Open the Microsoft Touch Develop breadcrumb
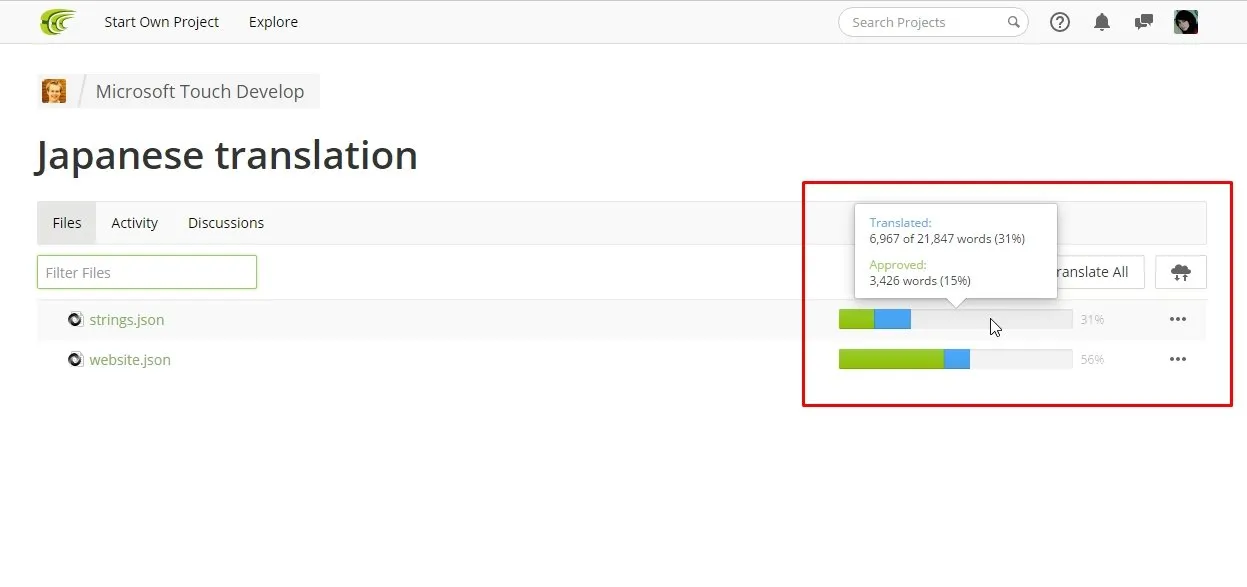Screen dimensions: 1247x587 pos(200,91)
